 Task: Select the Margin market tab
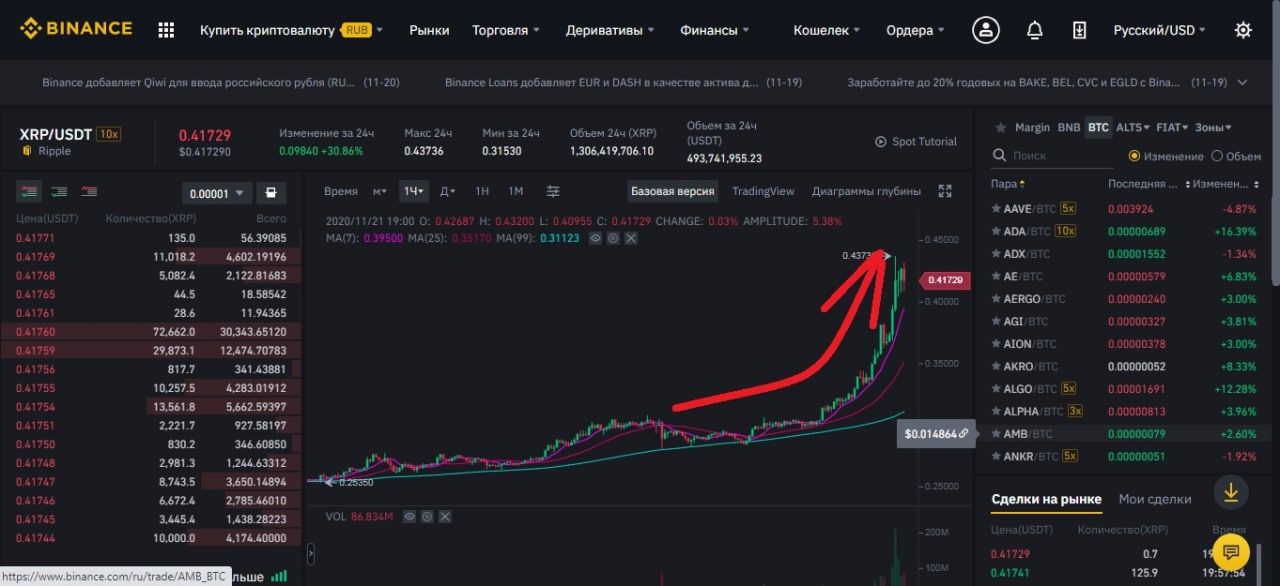(x=1032, y=127)
